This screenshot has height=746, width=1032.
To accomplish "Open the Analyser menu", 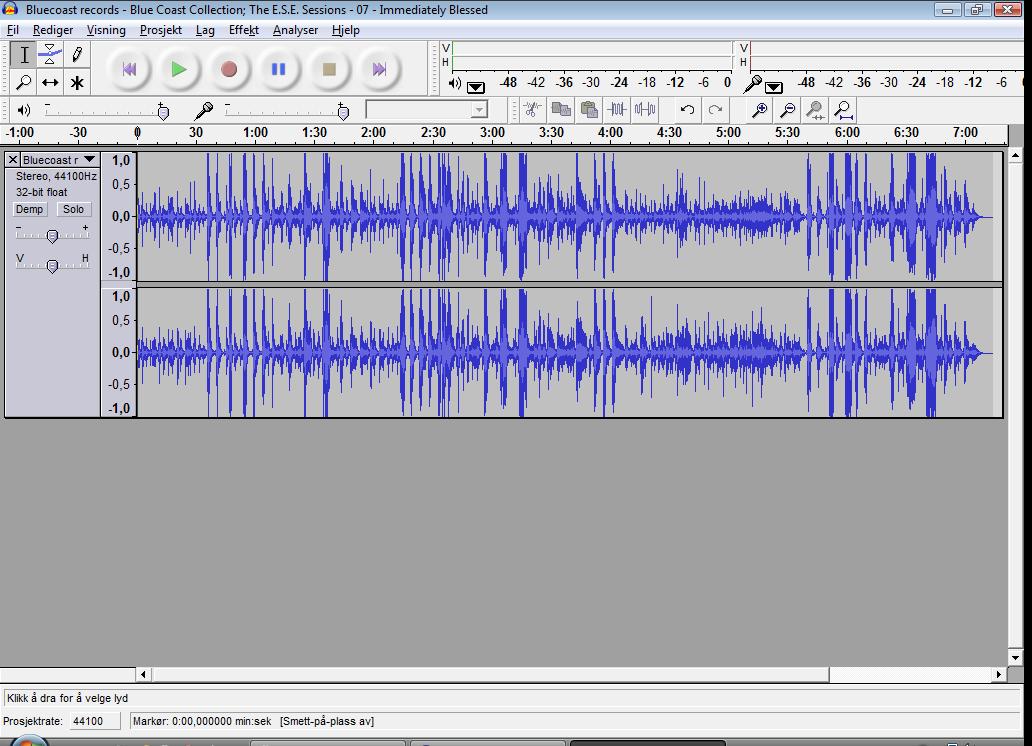I will coord(295,30).
